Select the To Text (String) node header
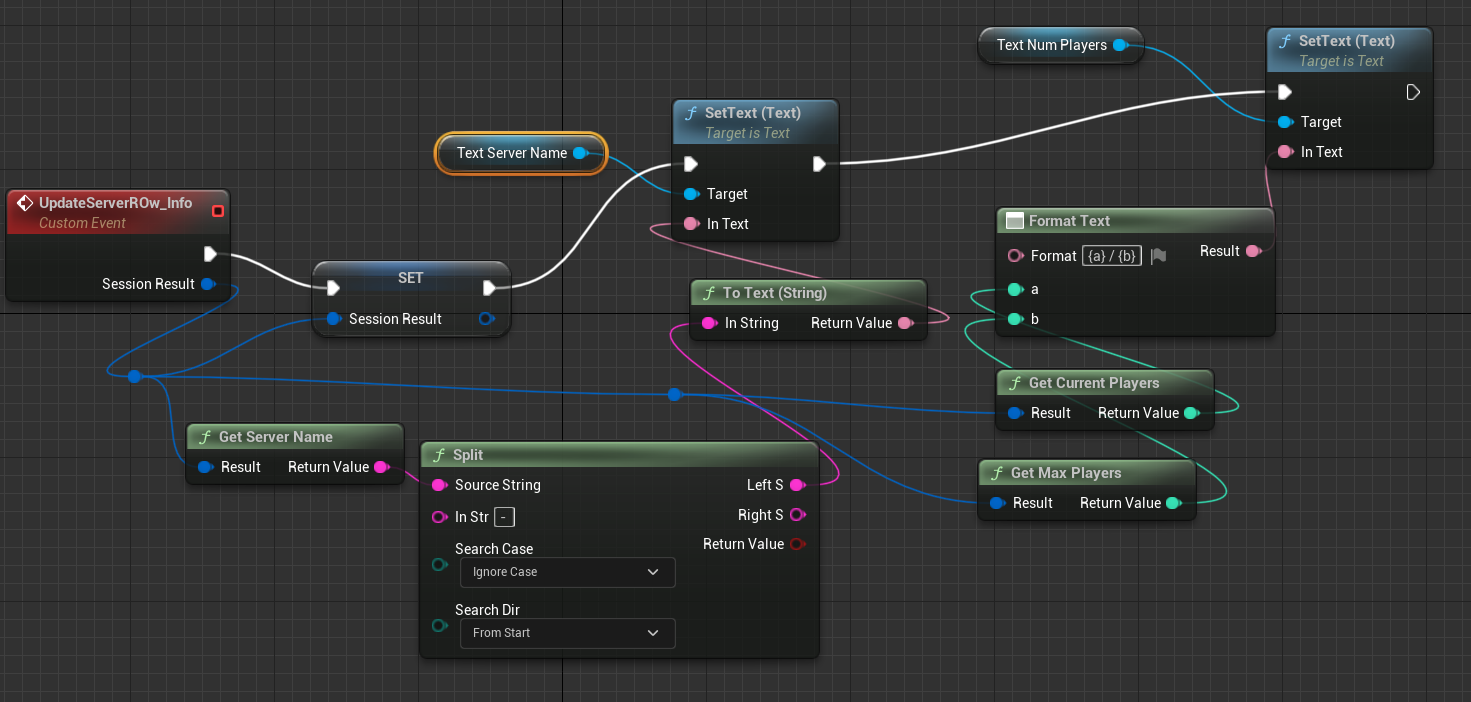Screen dimensions: 1471x702 click(775, 293)
